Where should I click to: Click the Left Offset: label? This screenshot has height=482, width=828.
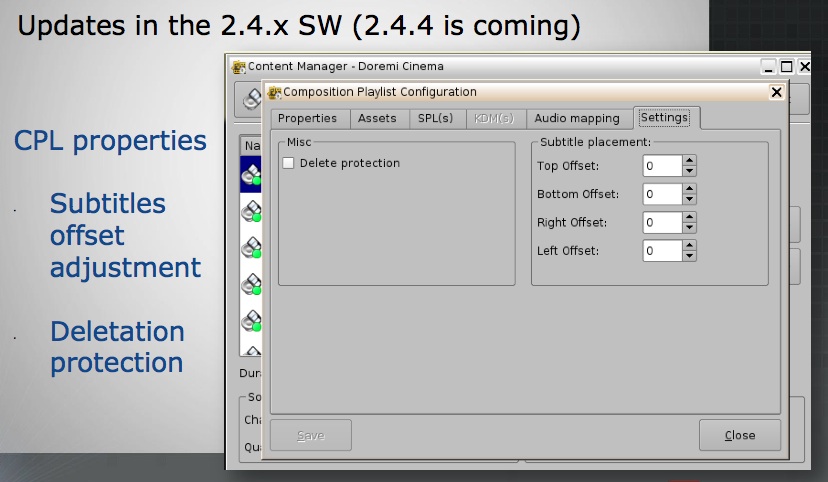tap(568, 251)
